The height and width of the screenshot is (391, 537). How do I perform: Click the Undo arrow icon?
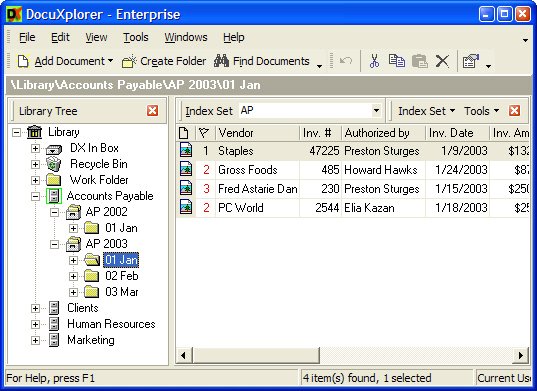click(346, 61)
